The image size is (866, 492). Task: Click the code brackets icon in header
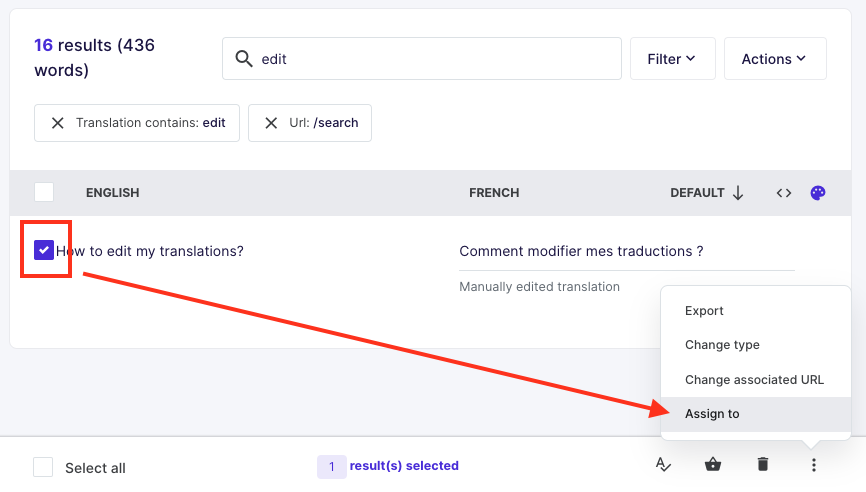784,193
